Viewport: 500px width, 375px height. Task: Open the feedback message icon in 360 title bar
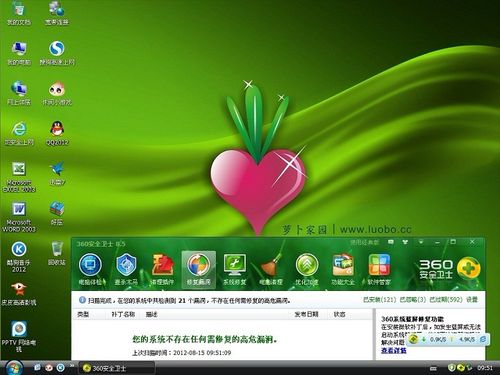[x=391, y=242]
